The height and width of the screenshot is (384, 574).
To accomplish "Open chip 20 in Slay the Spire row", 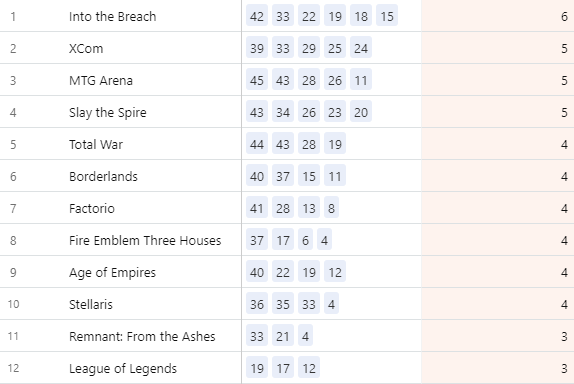I will coord(361,112).
